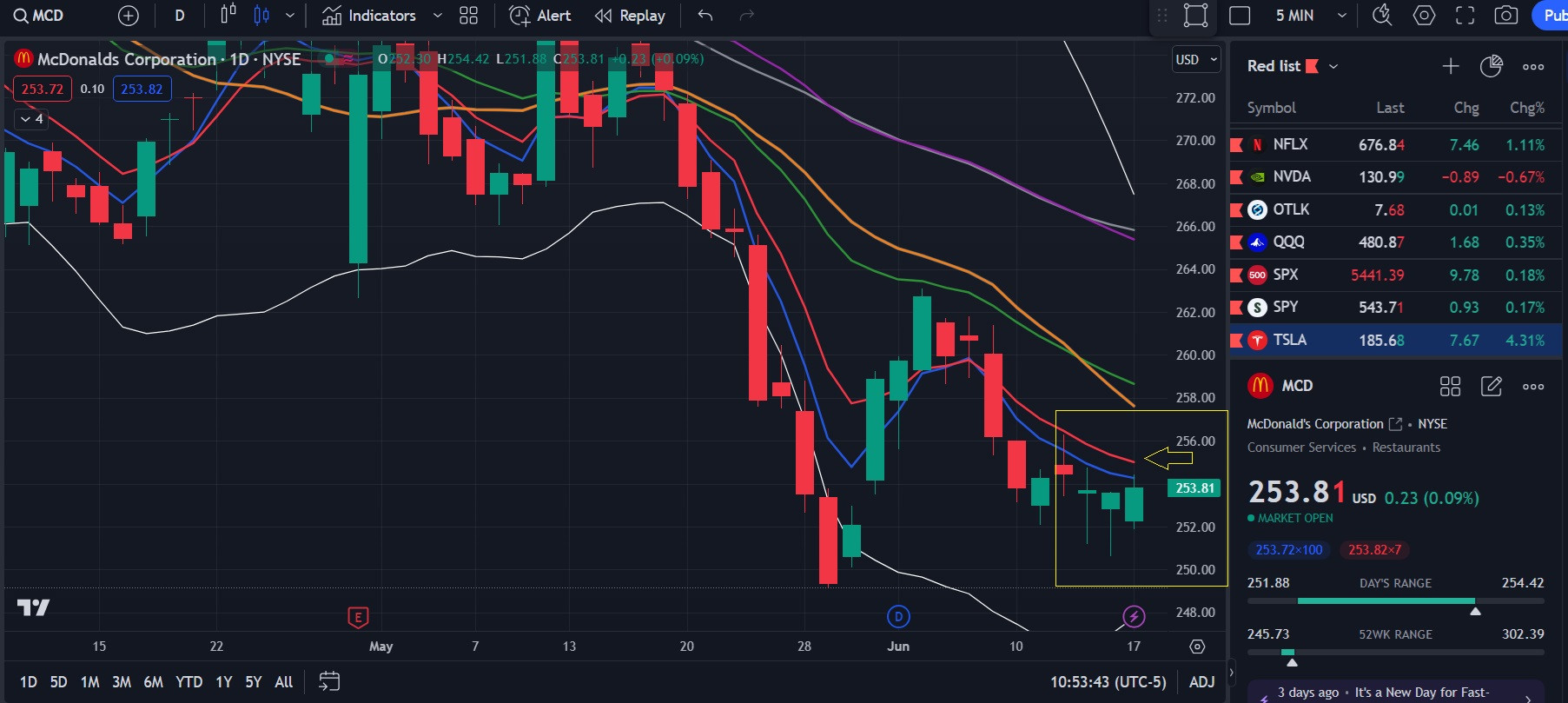Sort watchlist by Last column
The height and width of the screenshot is (703, 1568).
(1390, 108)
